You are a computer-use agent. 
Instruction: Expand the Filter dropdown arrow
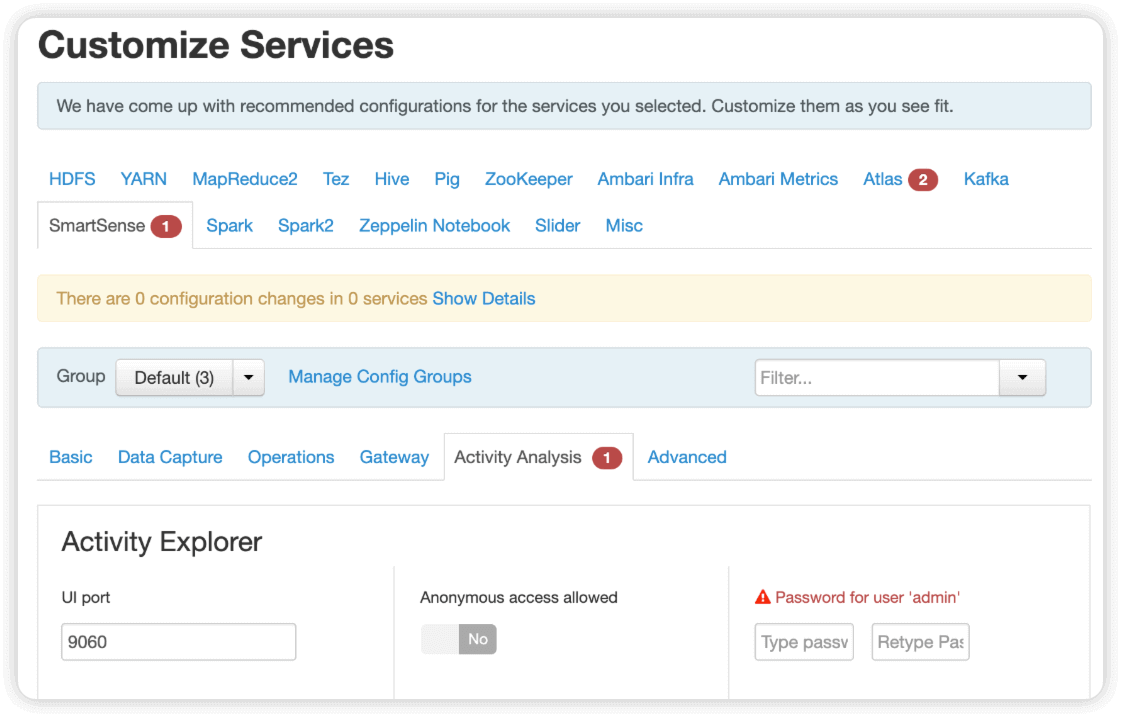(x=1022, y=377)
